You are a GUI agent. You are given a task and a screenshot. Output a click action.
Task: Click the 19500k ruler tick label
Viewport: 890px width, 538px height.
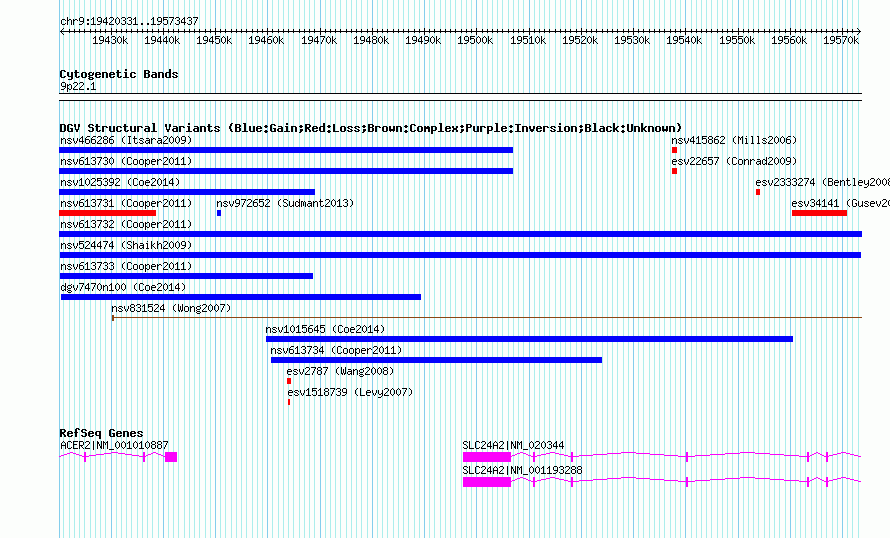click(475, 40)
